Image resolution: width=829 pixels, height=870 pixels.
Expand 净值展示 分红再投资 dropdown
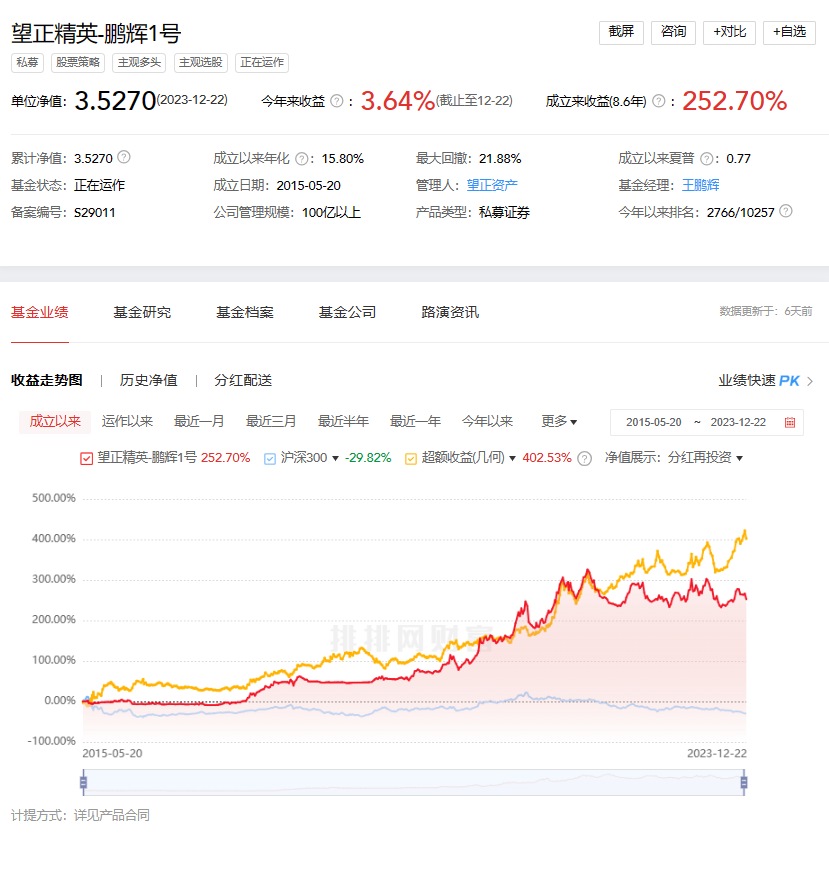[705, 458]
